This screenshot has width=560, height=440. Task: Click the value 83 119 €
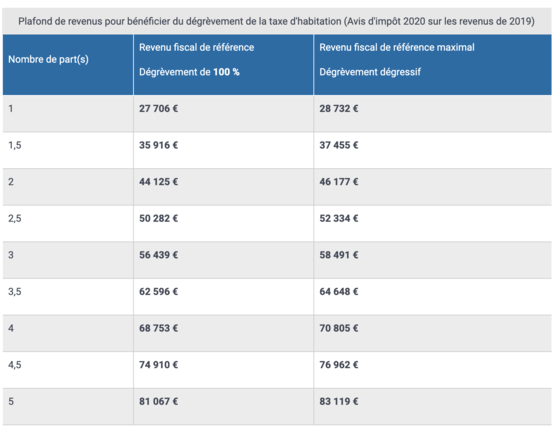pos(339,401)
